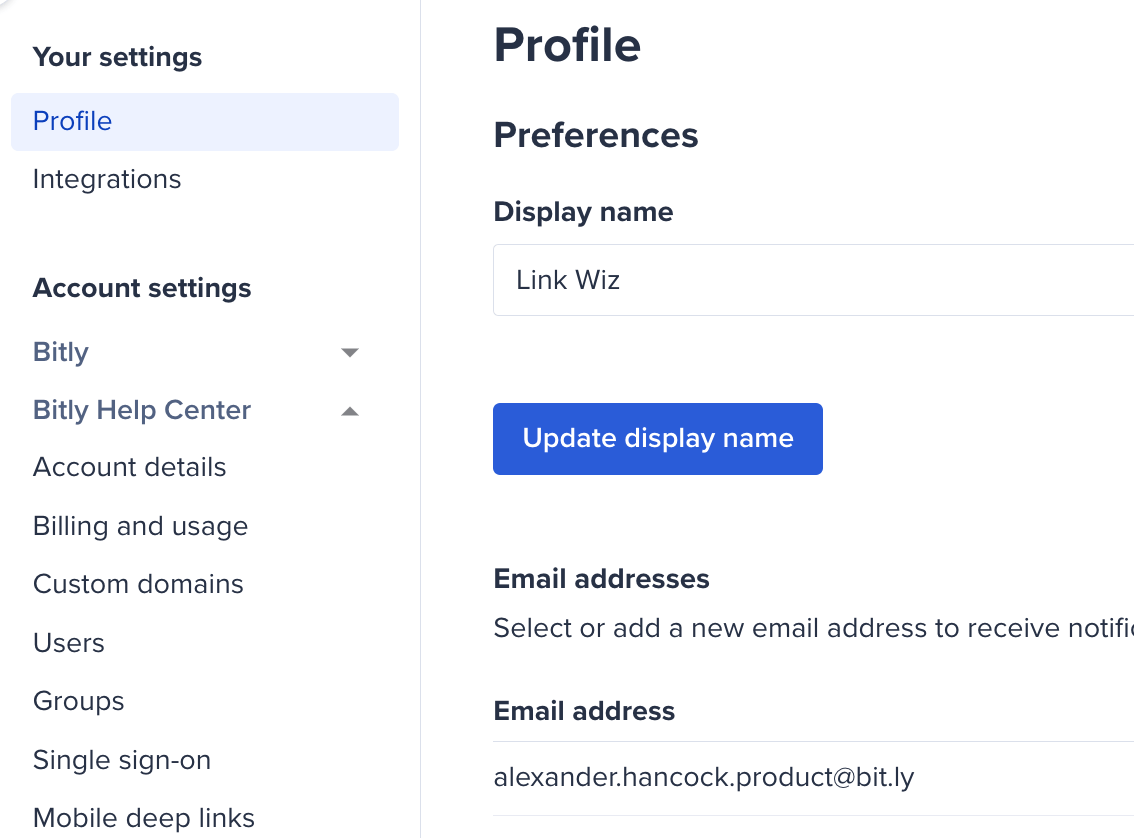The image size is (1134, 838).
Task: Open the Your settings section header
Action: (117, 57)
